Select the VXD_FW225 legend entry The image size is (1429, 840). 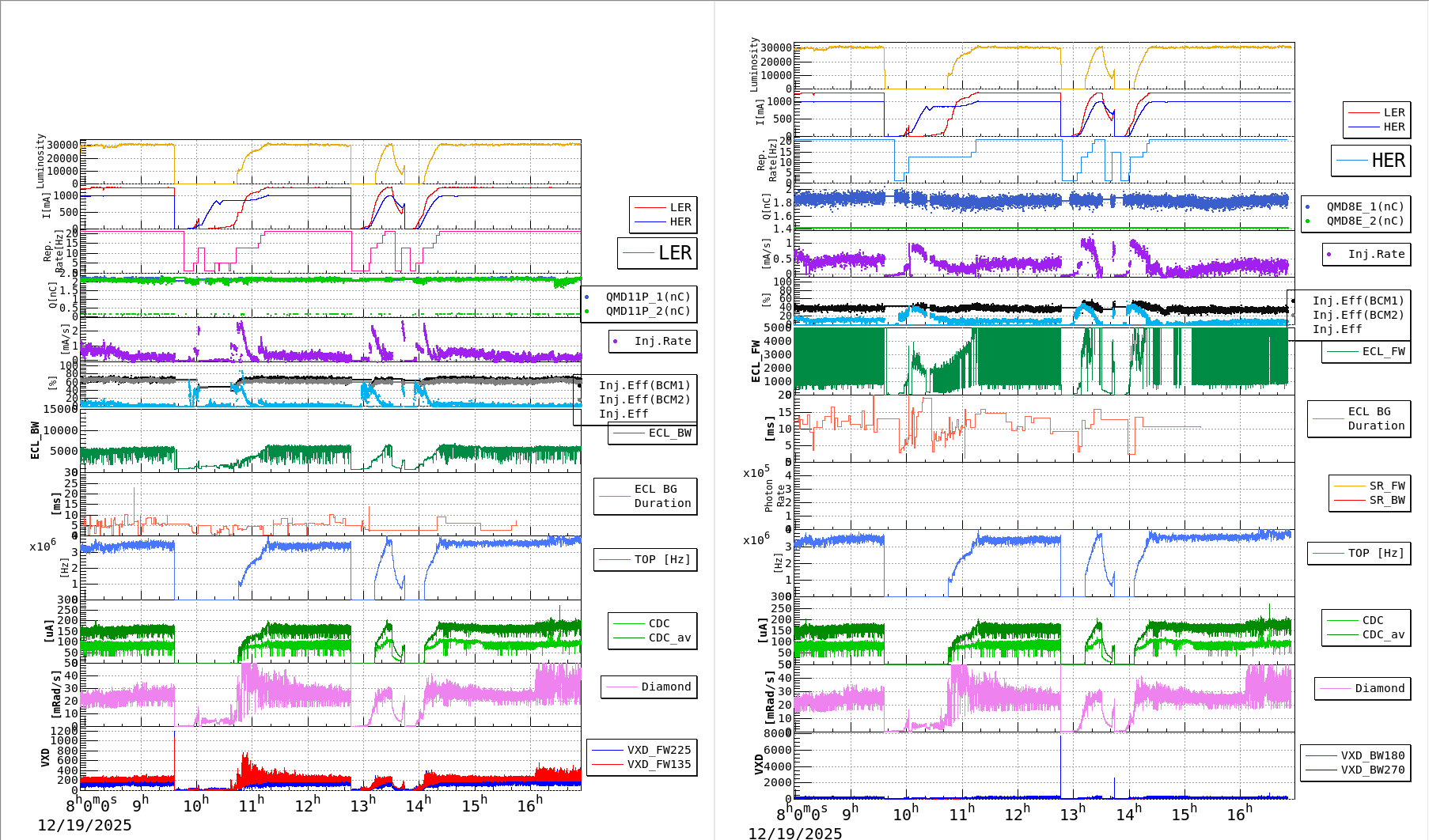point(658,750)
